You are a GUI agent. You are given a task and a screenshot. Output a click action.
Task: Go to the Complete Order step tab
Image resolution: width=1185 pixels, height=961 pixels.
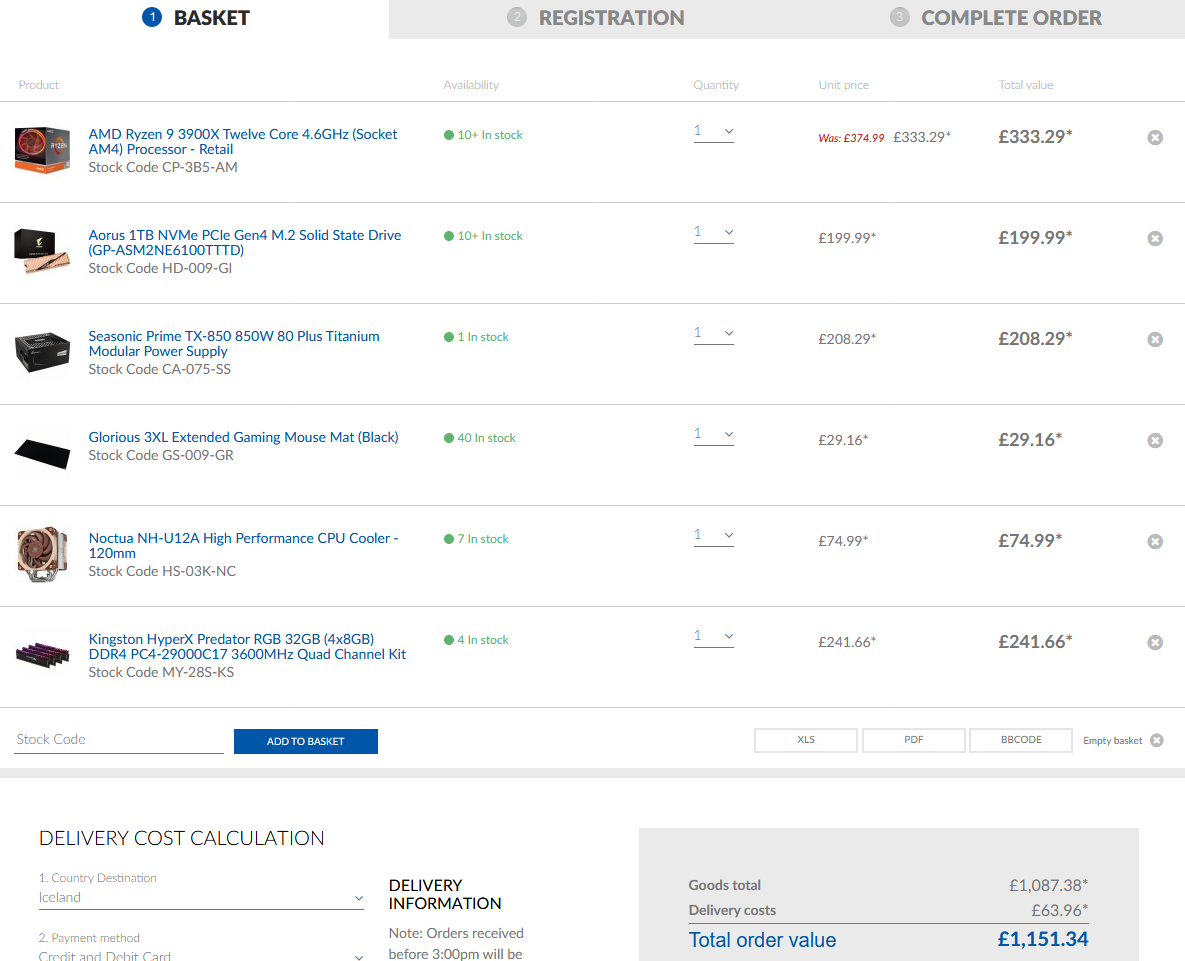996,18
